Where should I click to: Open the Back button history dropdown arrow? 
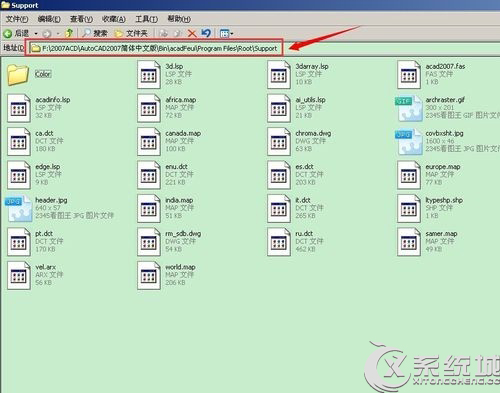[36, 34]
